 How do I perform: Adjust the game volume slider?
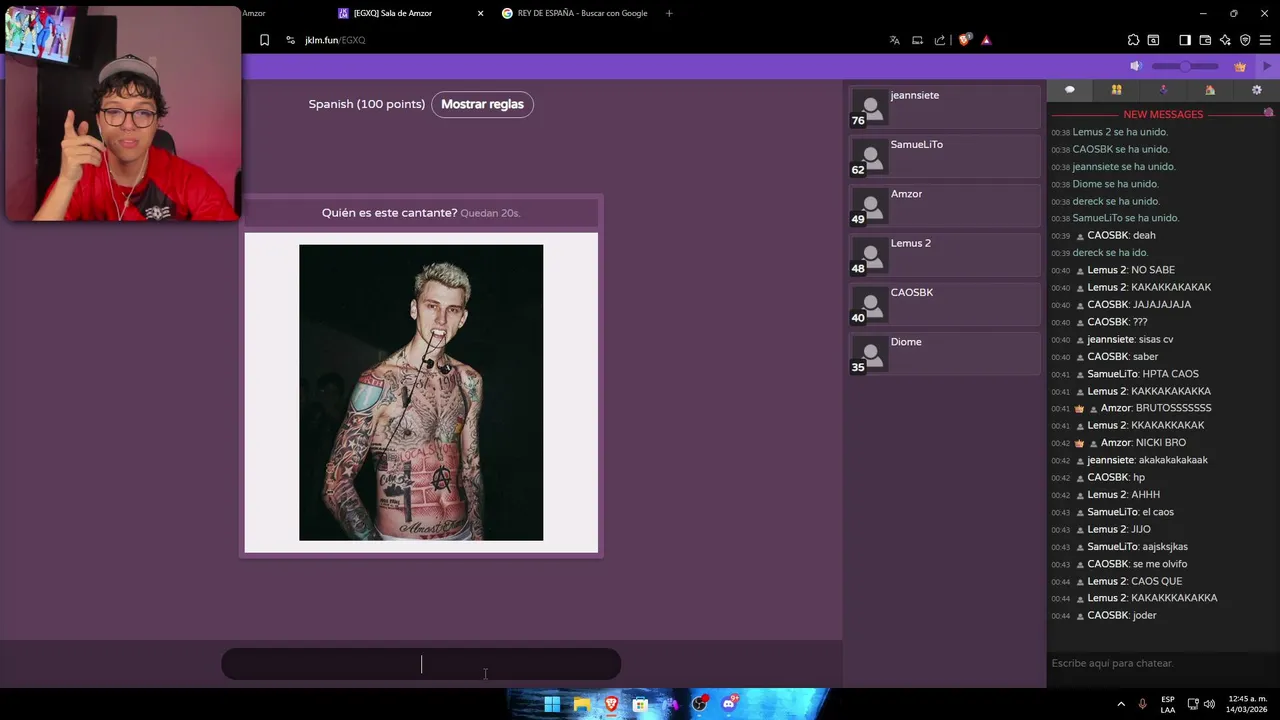[x=1185, y=66]
